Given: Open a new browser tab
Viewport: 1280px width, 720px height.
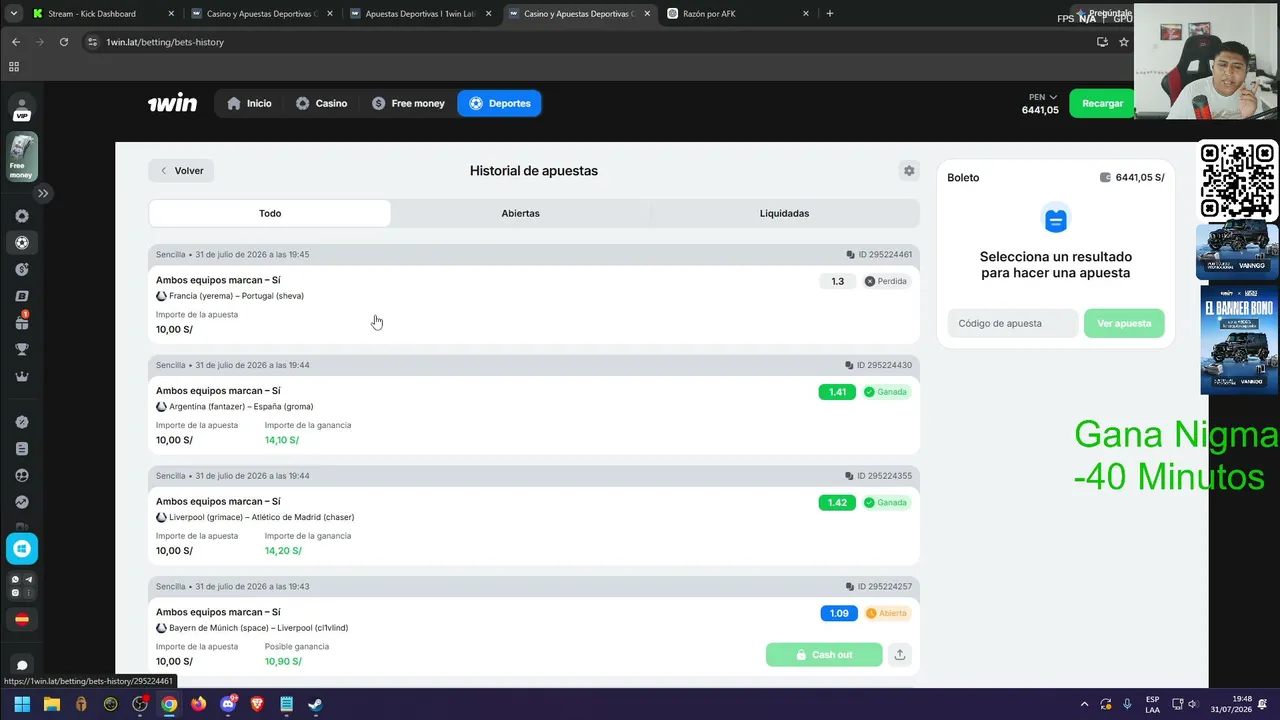Looking at the screenshot, I should coord(830,14).
